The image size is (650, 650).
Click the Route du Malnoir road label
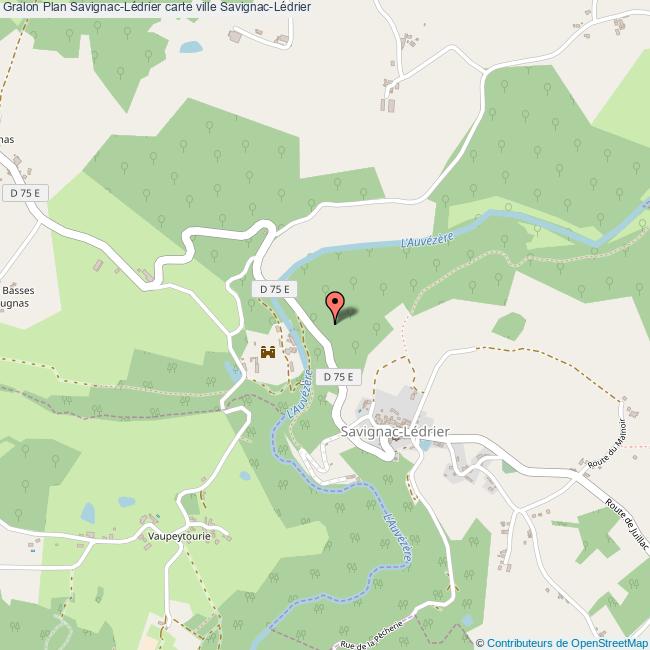coord(607,444)
